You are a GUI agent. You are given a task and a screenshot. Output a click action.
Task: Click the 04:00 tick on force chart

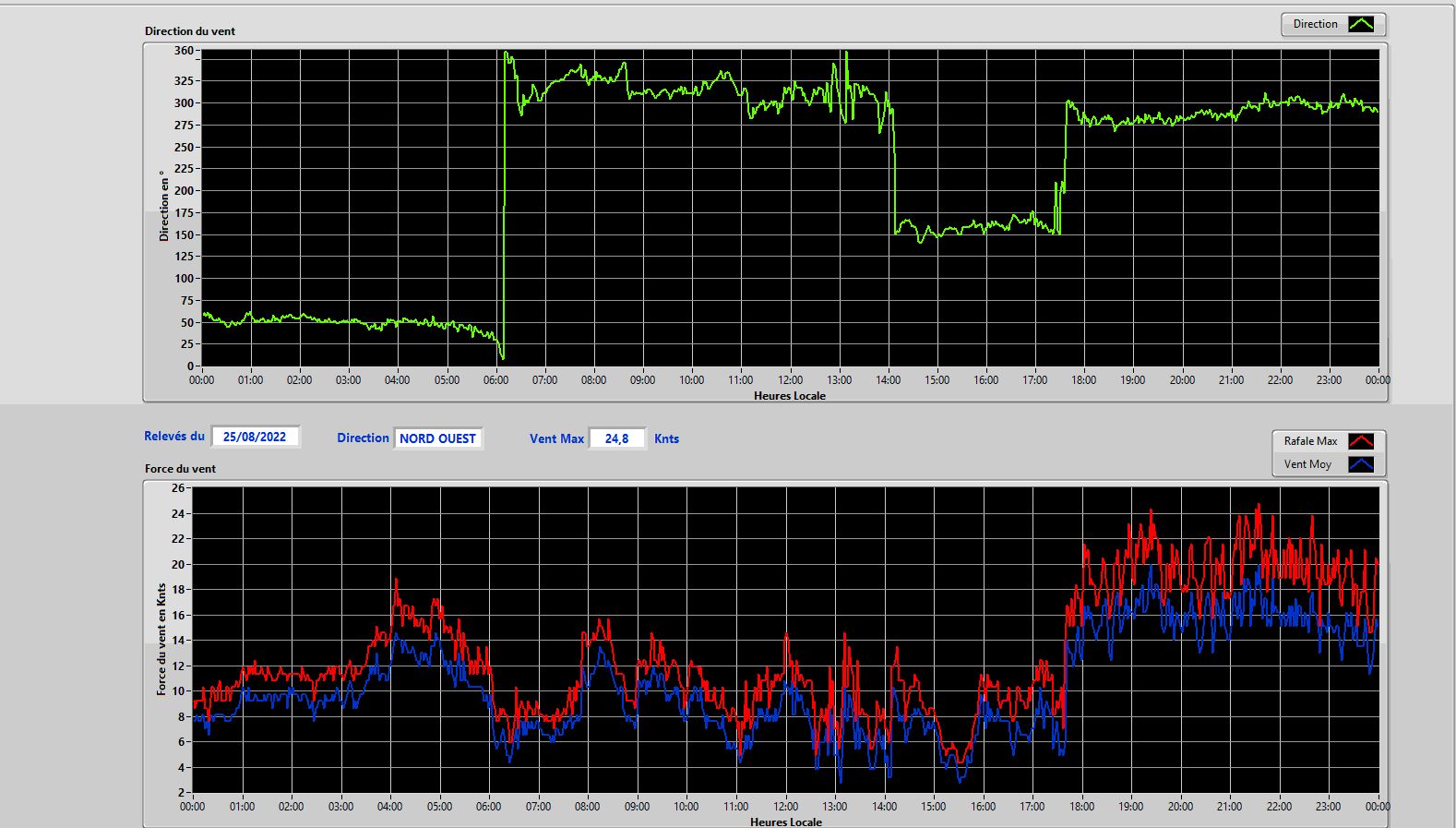(390, 806)
